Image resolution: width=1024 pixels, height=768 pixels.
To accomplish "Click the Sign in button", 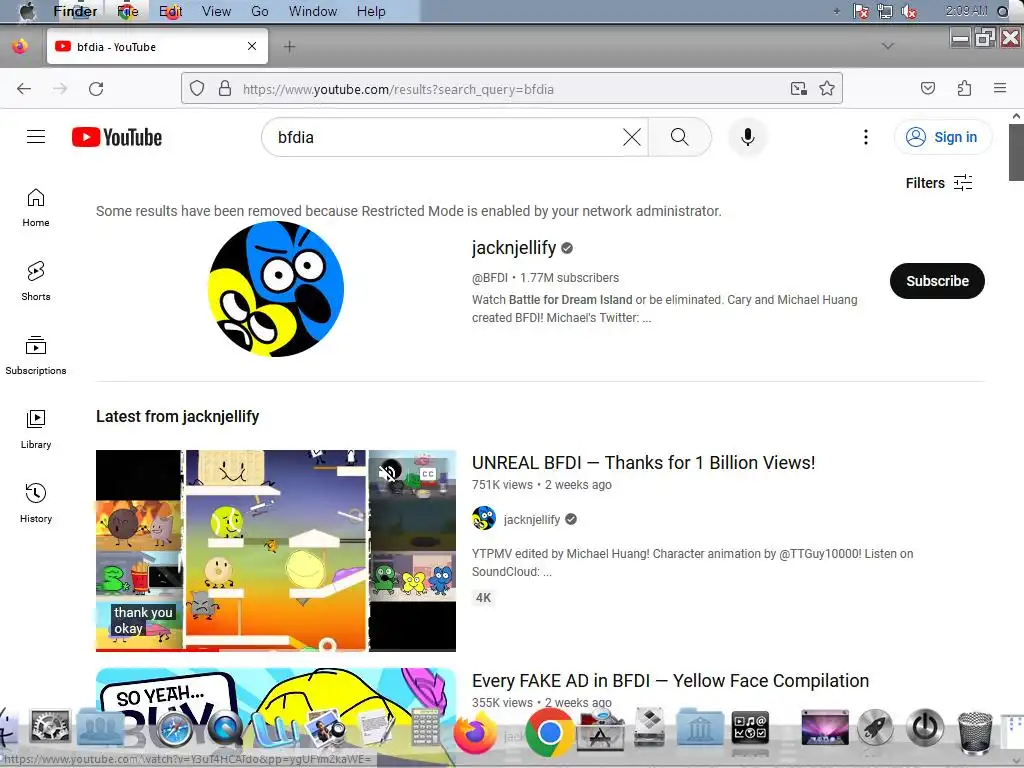I will tap(942, 137).
